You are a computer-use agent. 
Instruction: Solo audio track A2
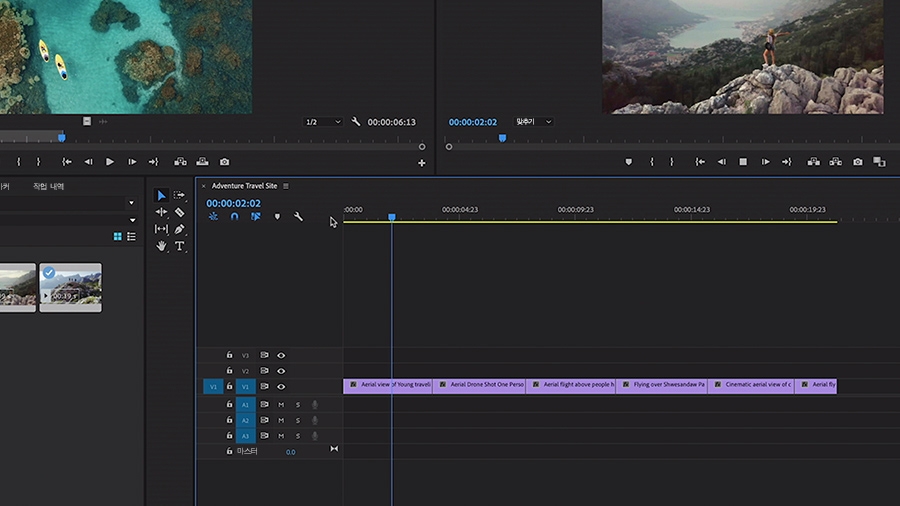[x=297, y=421]
